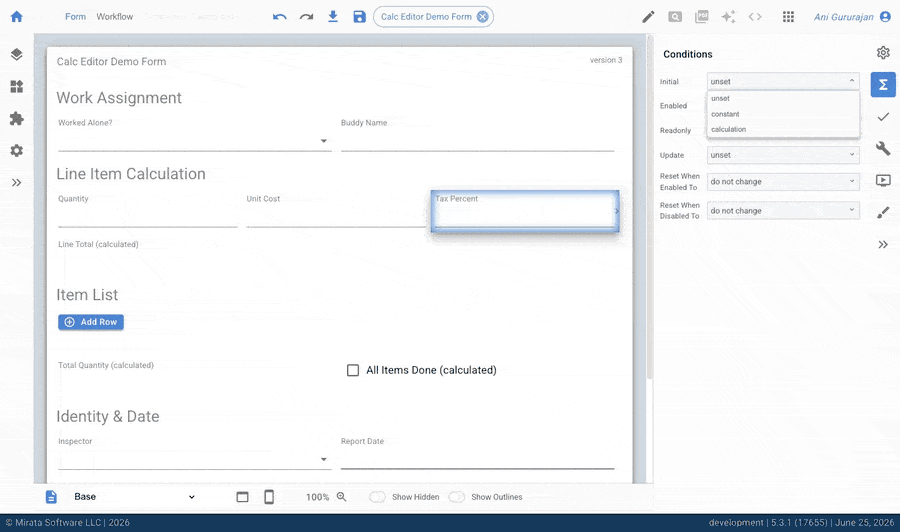This screenshot has width=900, height=532.
Task: Open the Inspector dropdown
Action: point(195,459)
